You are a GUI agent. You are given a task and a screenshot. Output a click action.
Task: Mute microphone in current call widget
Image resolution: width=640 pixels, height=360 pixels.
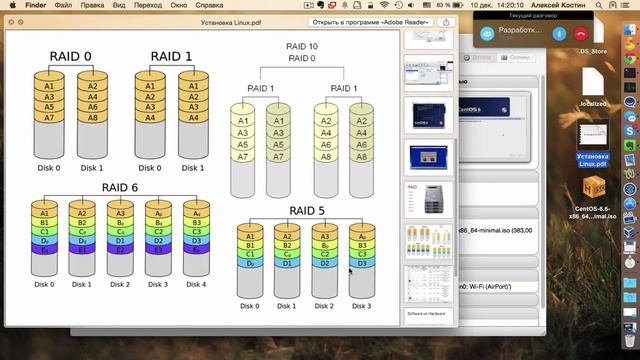(559, 33)
